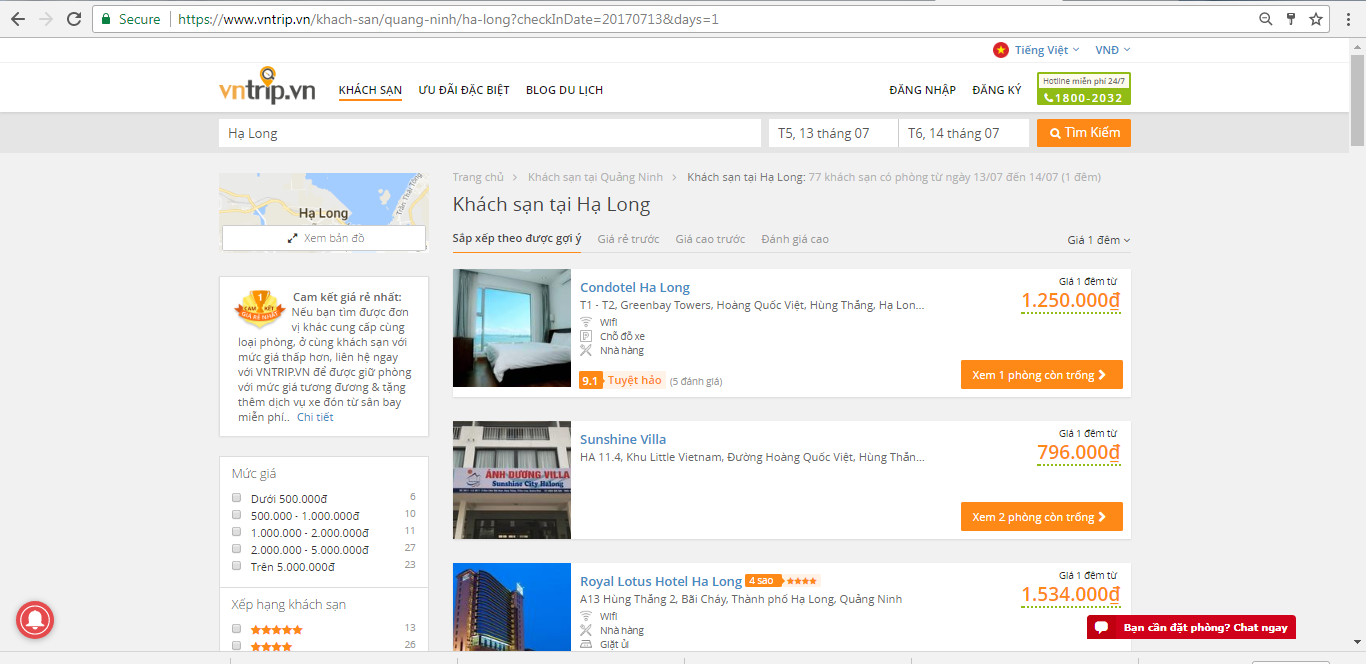Tick the 500.000 - 1.000.000đ checkbox
This screenshot has width=1366, height=664.
coord(237,515)
